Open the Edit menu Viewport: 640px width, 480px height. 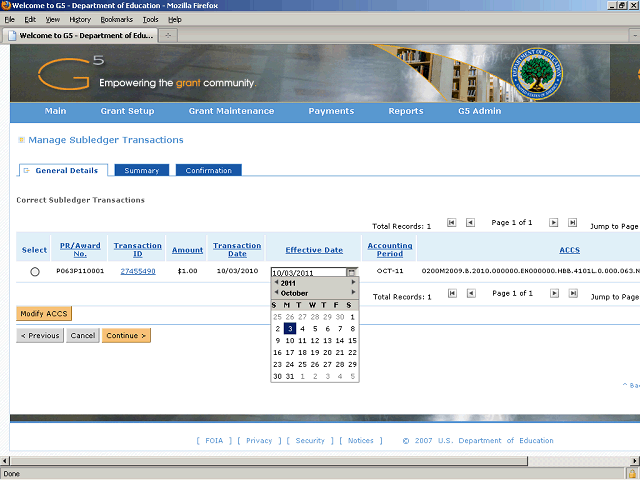tap(30, 20)
